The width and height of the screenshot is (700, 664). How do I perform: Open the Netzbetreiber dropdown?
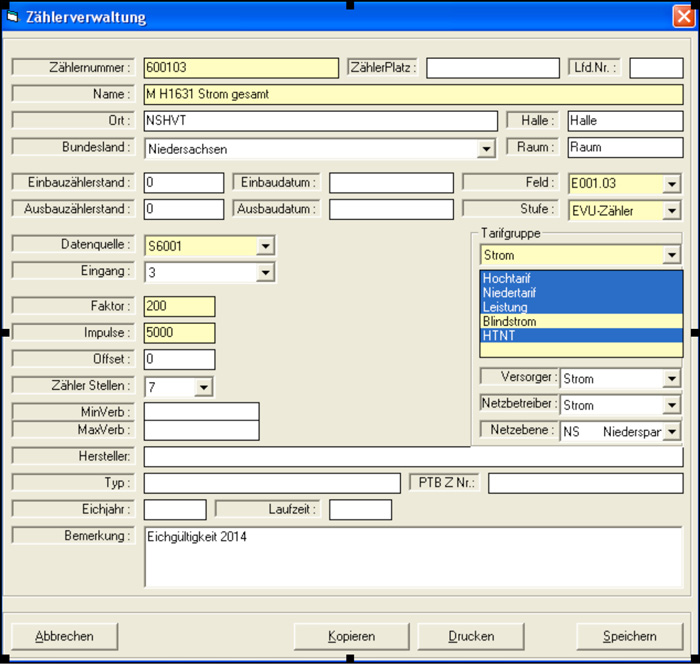671,405
